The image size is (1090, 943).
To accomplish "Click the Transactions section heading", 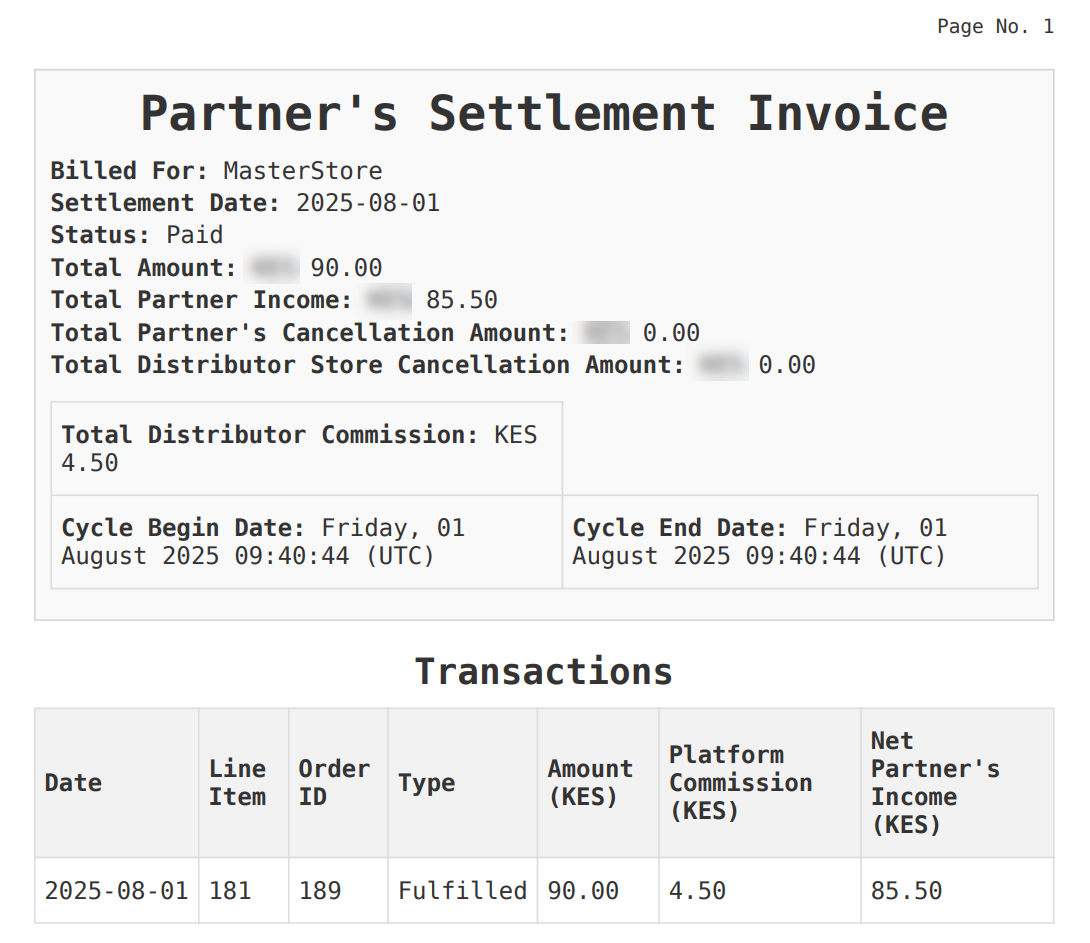I will (x=544, y=671).
